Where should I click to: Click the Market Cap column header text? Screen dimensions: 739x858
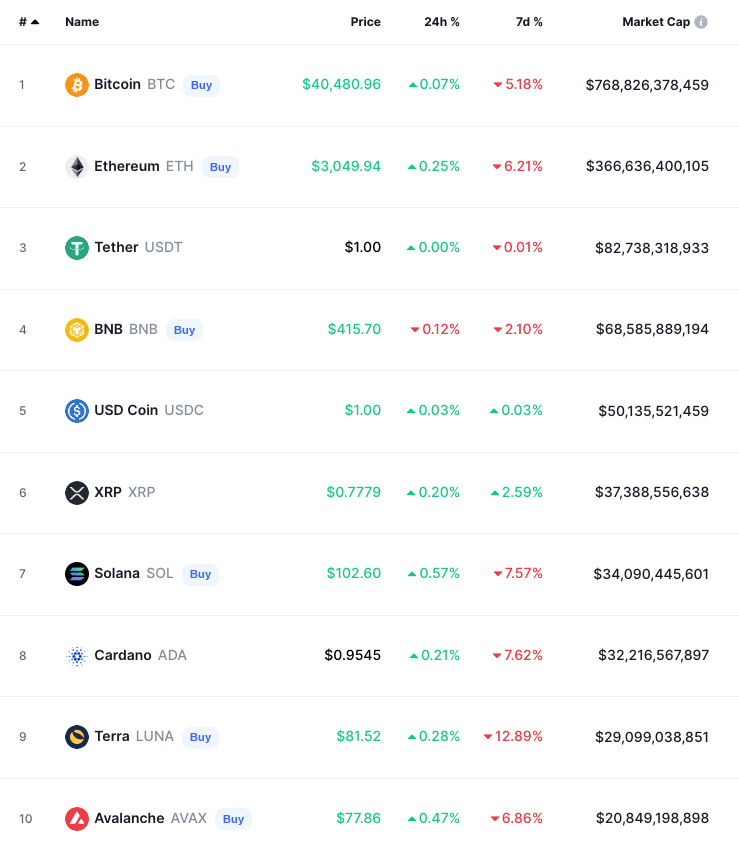click(x=655, y=22)
